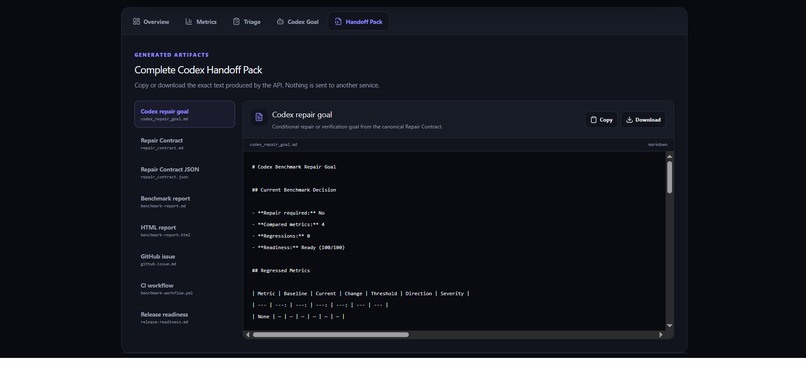Click the Metrics bar chart icon
This screenshot has height=372, width=806.
(189, 22)
